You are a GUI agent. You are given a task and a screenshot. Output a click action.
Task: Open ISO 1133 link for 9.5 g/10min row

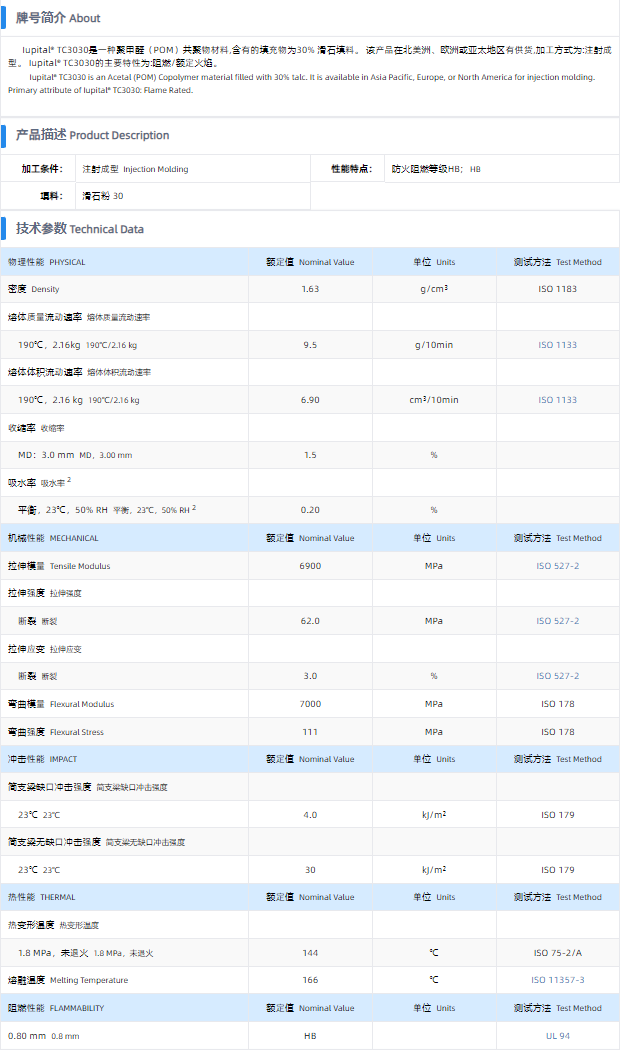557,345
